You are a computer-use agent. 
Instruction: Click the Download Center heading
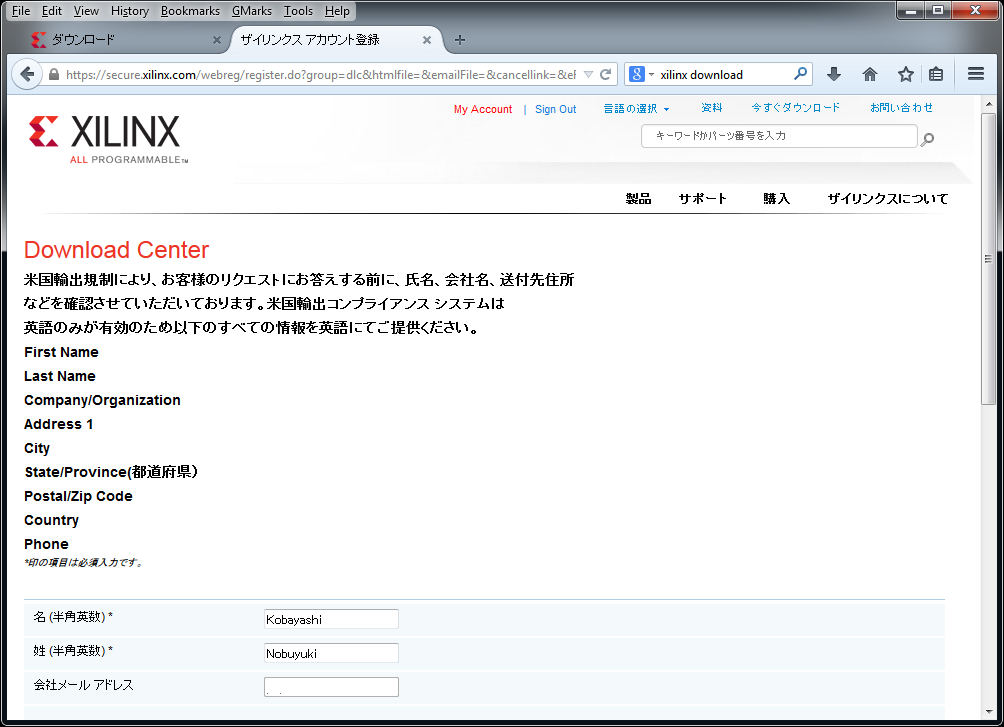117,250
